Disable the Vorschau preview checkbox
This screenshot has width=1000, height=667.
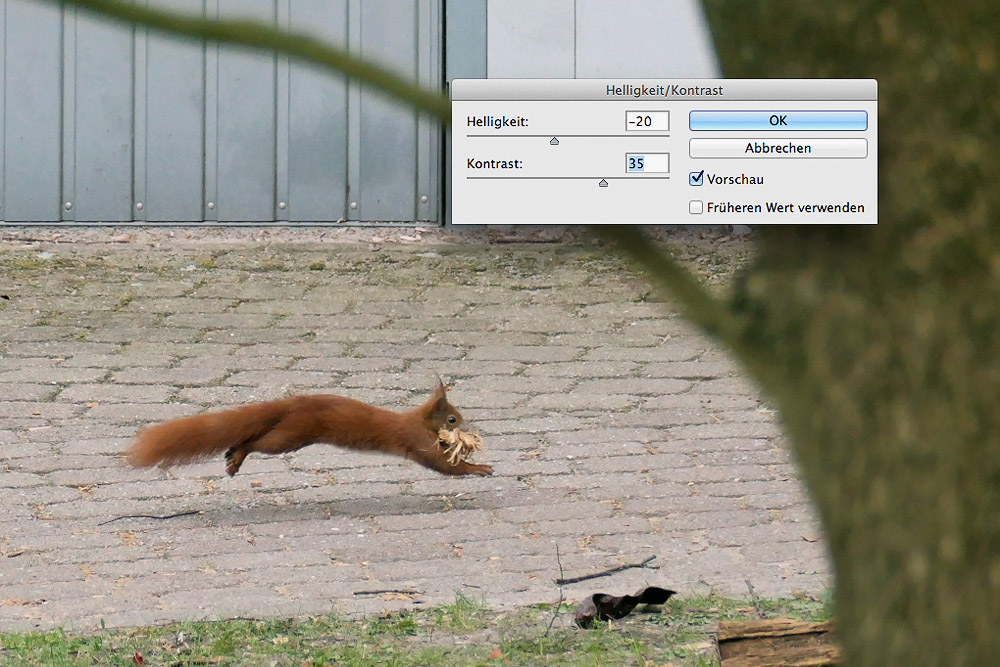(x=697, y=179)
